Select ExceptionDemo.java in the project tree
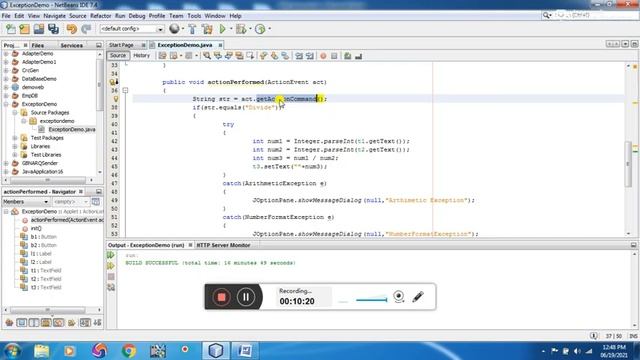This screenshot has width=640, height=360. pyautogui.click(x=72, y=129)
